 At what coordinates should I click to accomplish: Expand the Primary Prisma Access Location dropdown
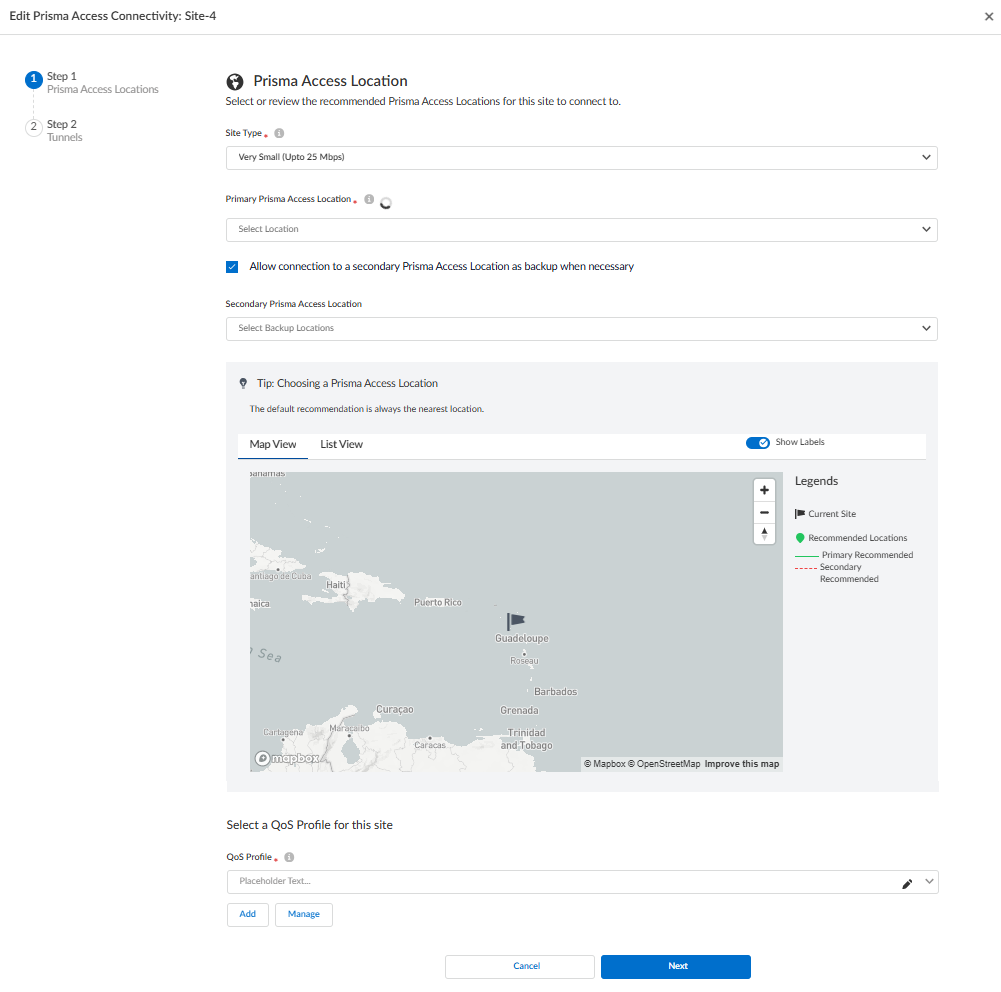click(581, 230)
